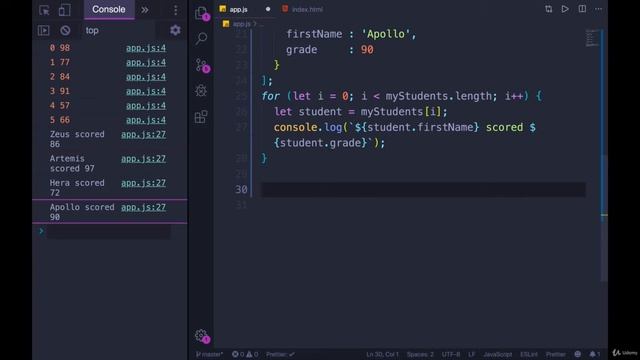
Task: Change language mode via 'JavaScript'
Action: coord(498,354)
